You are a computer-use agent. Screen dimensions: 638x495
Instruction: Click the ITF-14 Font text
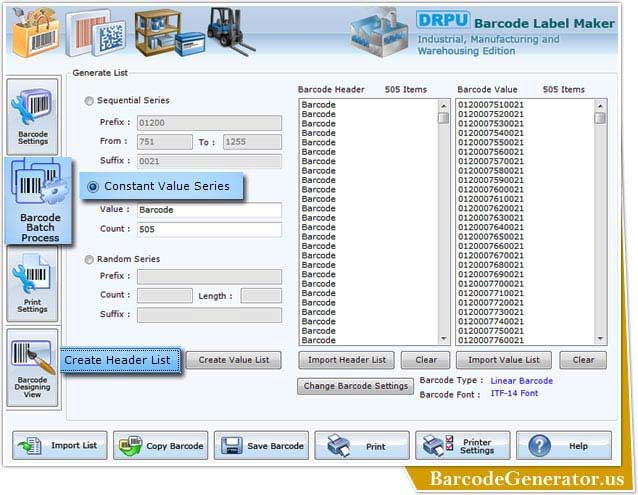tap(514, 393)
